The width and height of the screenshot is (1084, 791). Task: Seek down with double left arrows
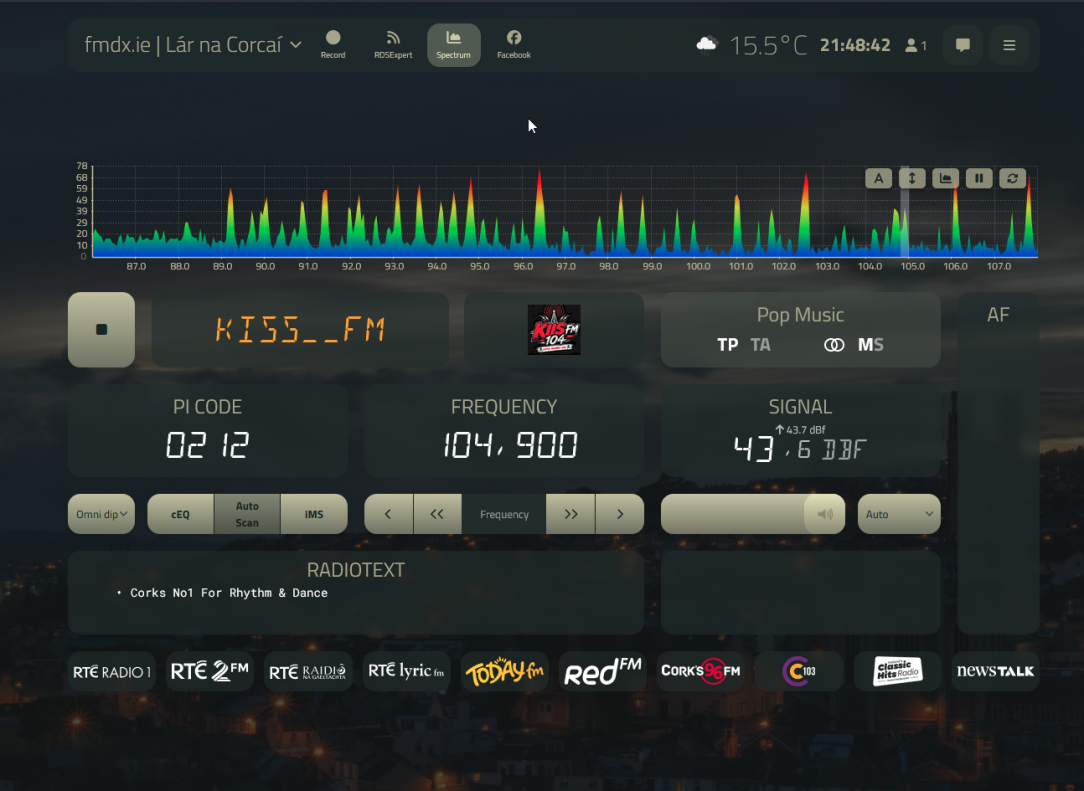pos(437,514)
